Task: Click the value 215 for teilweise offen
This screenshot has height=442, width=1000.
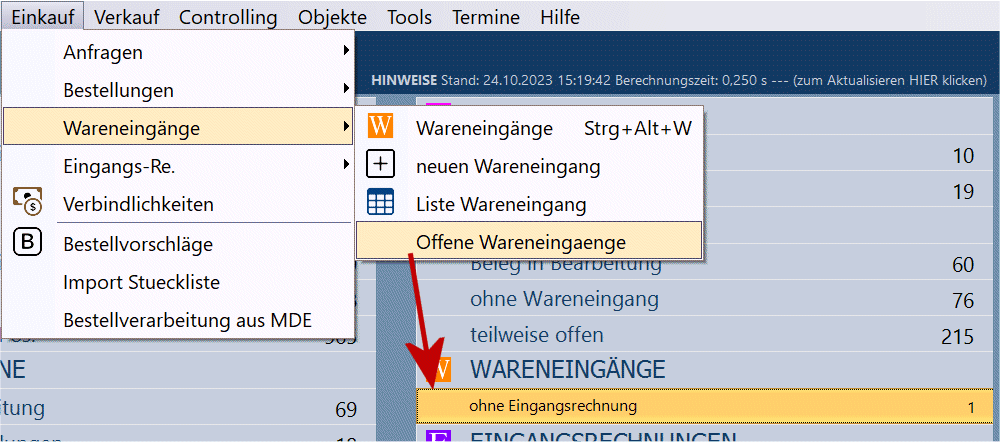Action: [x=957, y=337]
